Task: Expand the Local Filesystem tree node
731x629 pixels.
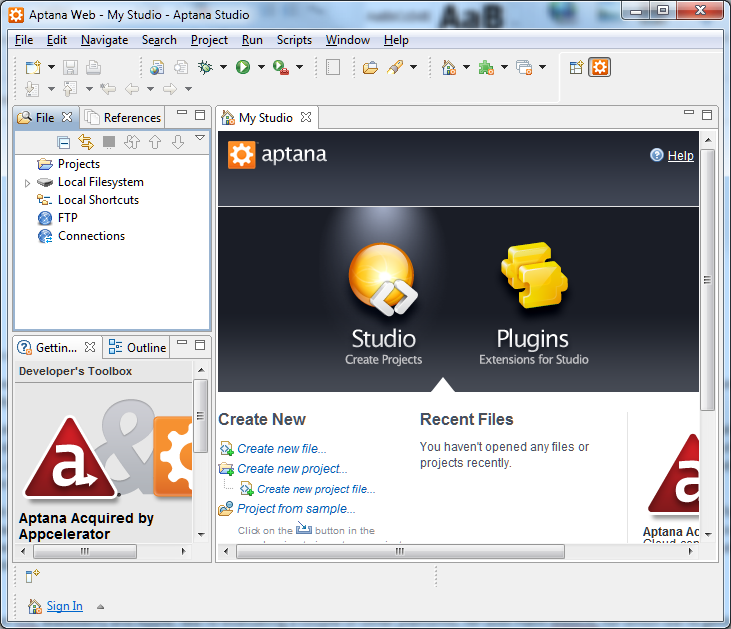Action: click(27, 183)
